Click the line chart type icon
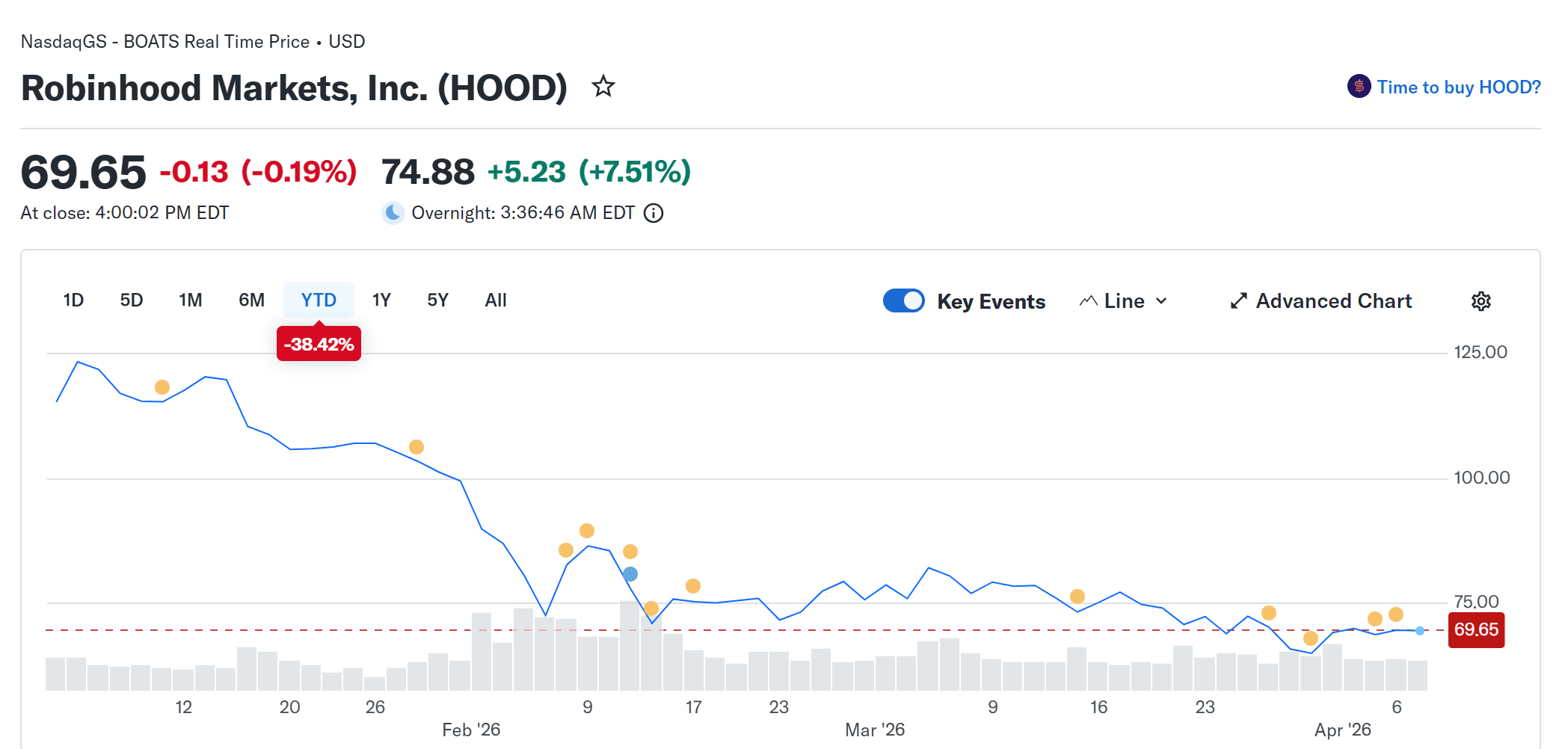This screenshot has height=749, width=1568. pyautogui.click(x=1089, y=300)
